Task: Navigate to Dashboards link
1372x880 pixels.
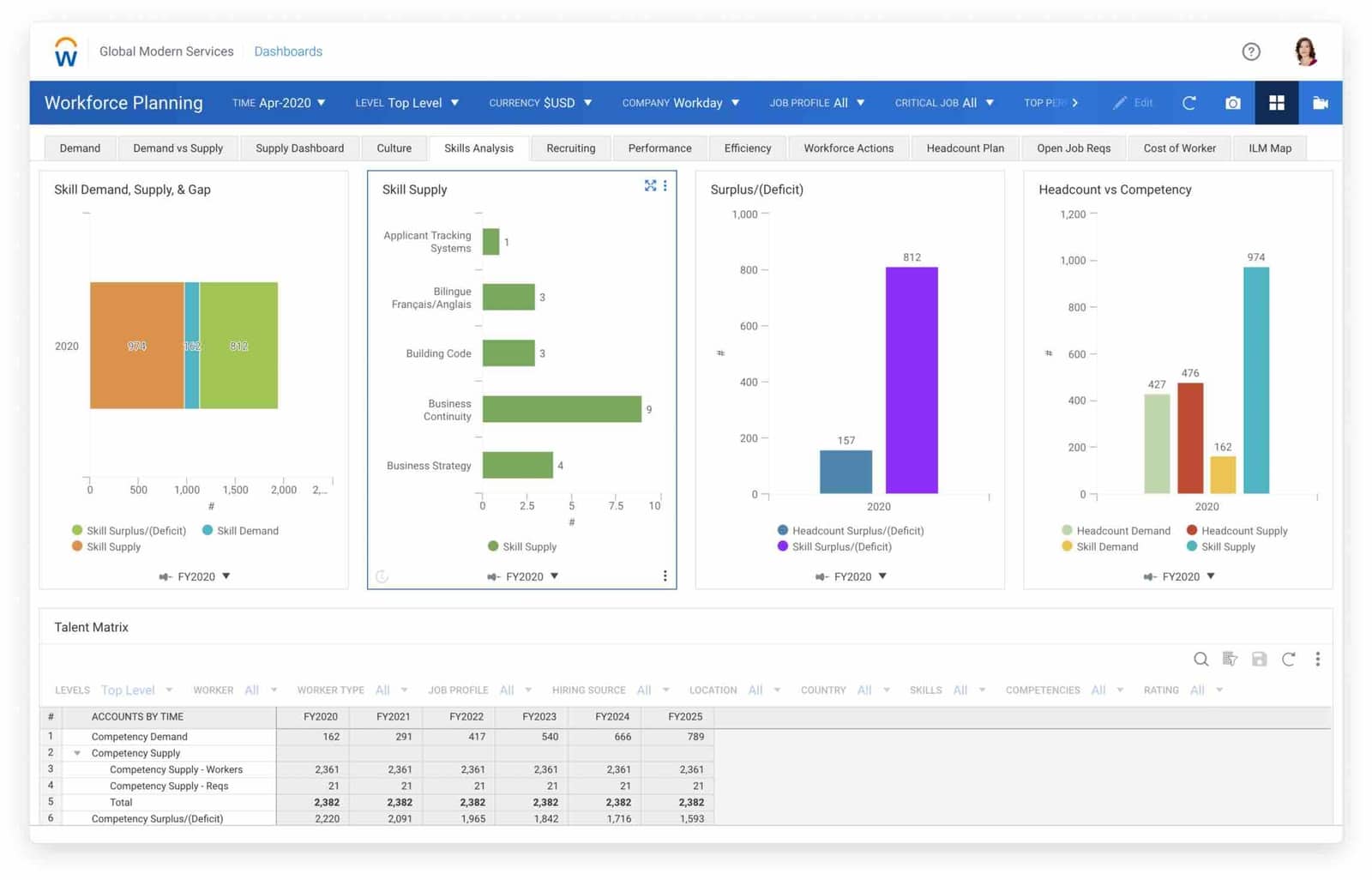Action: point(288,51)
